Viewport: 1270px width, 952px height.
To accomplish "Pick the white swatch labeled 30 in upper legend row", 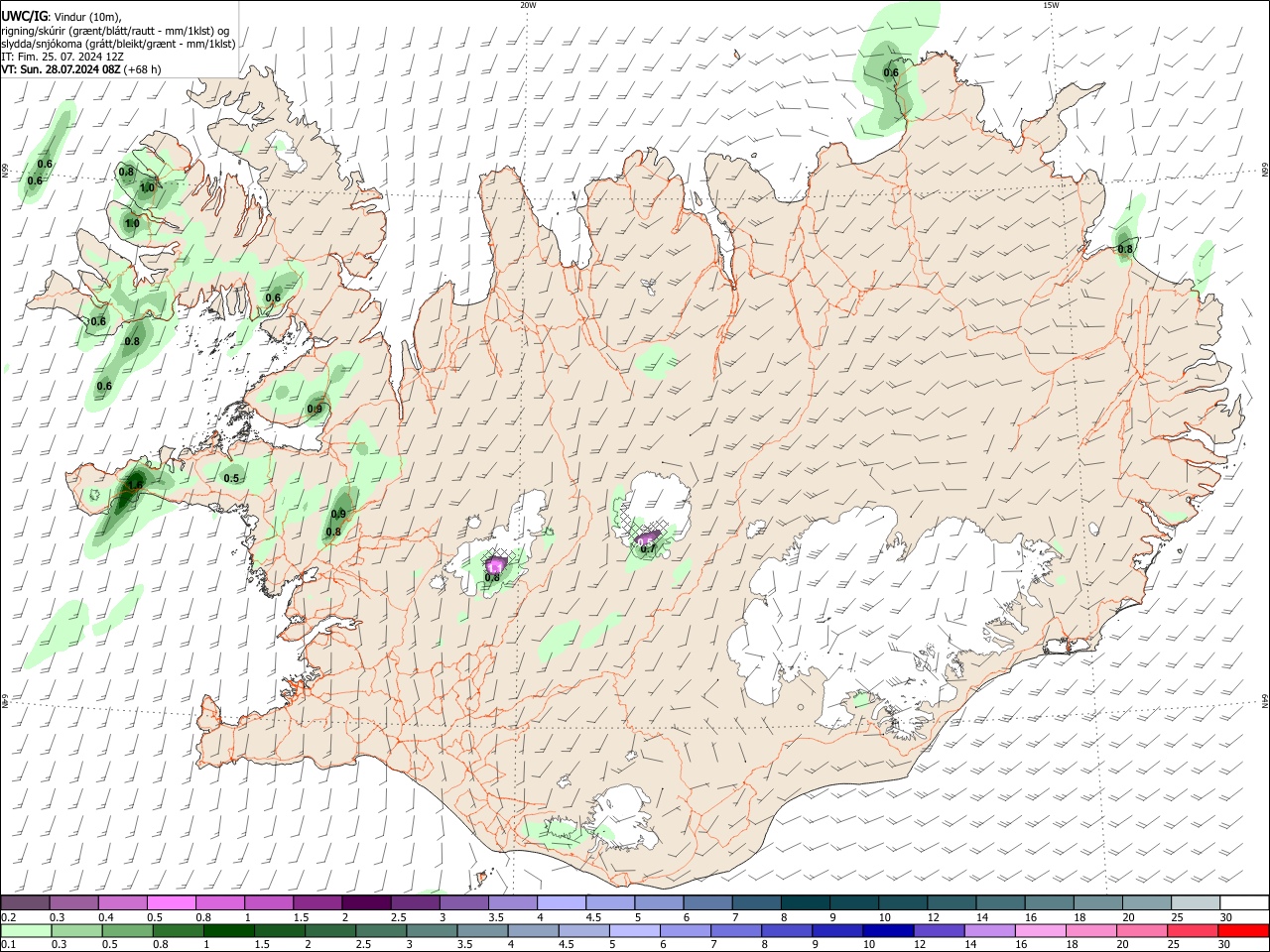I will (x=1243, y=902).
